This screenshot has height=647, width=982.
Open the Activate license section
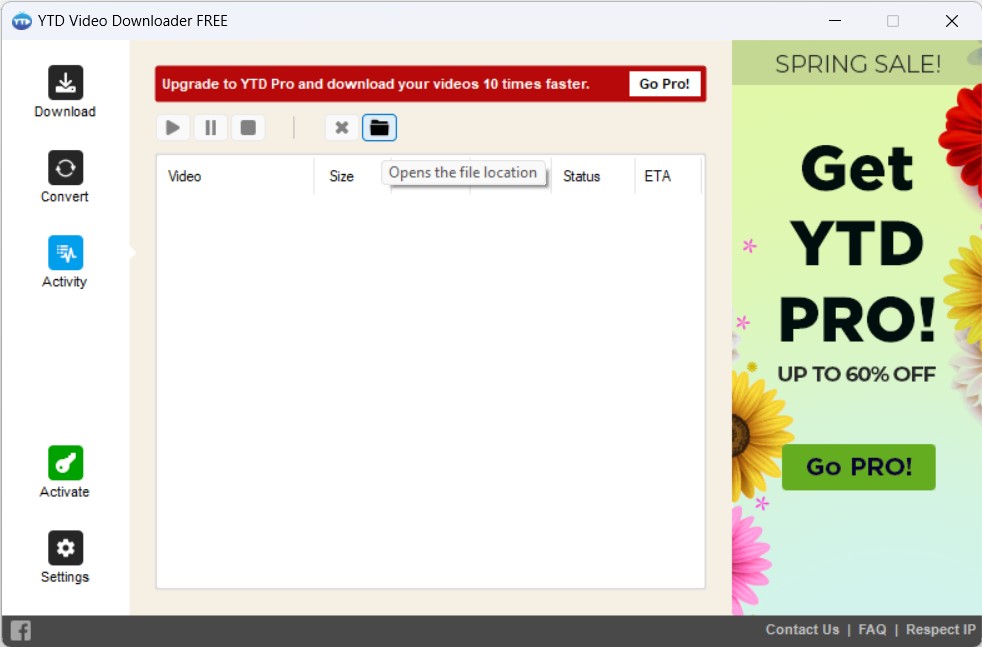point(65,472)
